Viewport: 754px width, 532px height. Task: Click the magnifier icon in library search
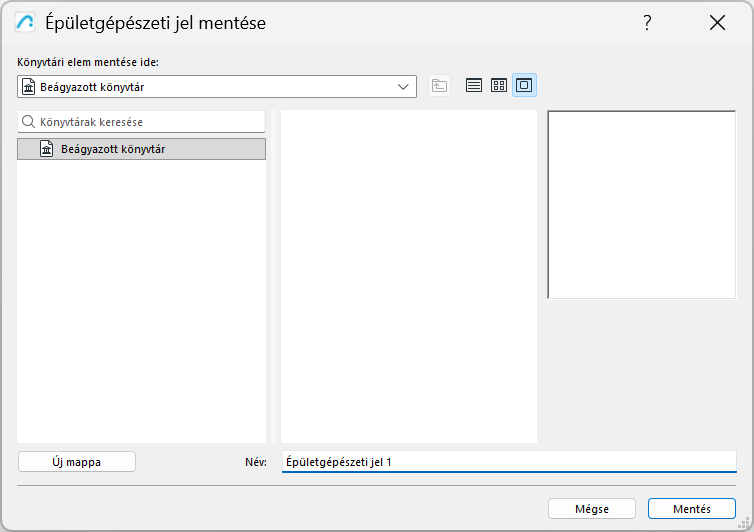coord(29,122)
